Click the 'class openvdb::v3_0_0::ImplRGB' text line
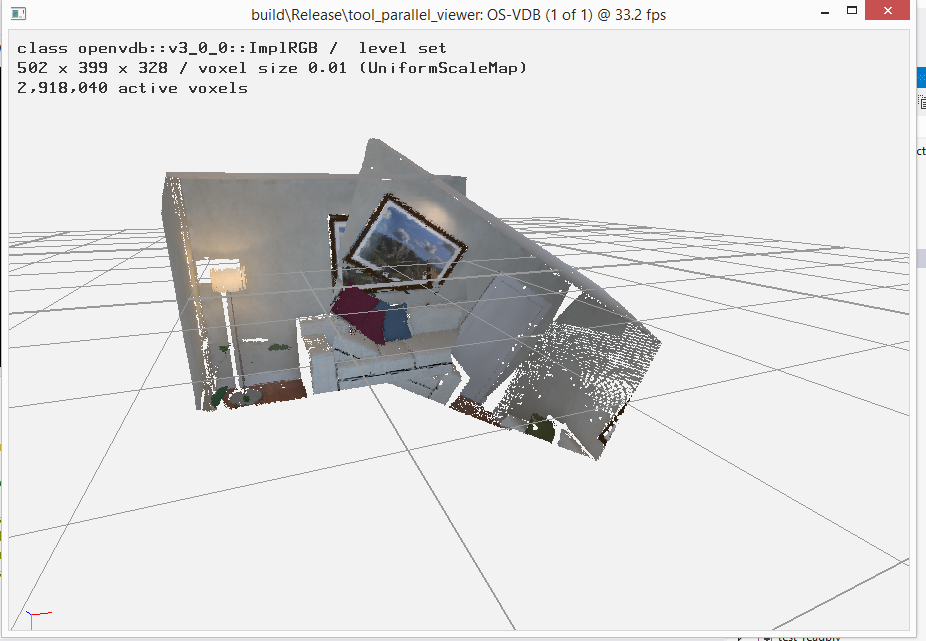Screen dimensions: 926x641 (232, 48)
